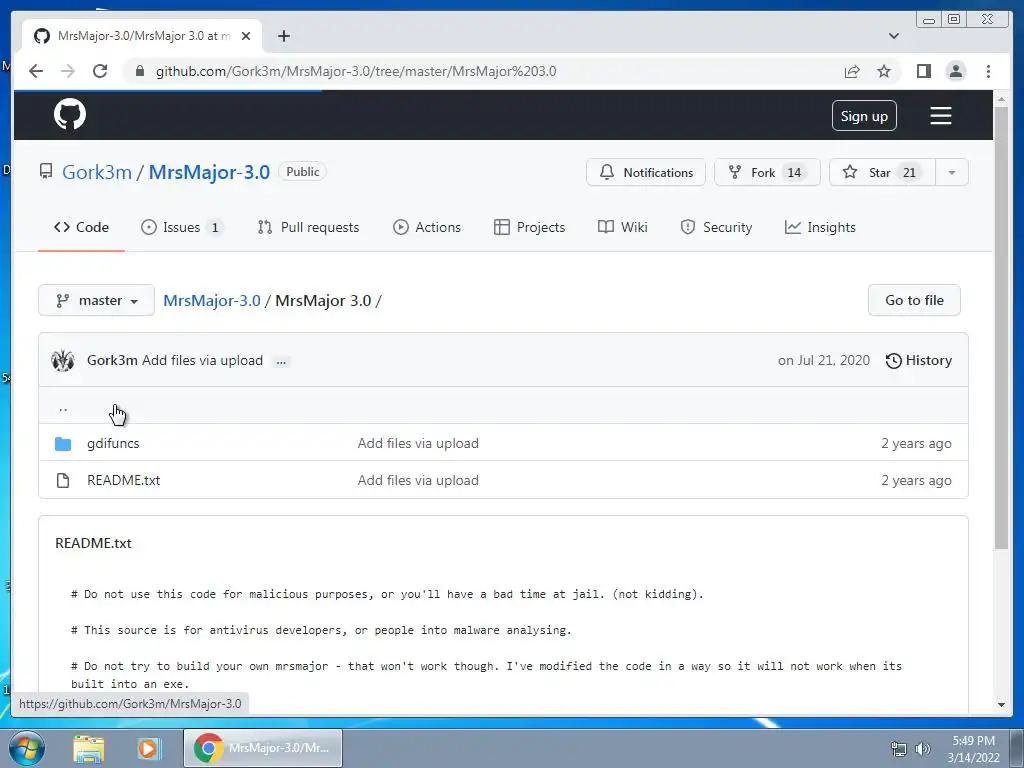Screen dimensions: 1024x768
Task: Star the repository
Action: coord(882,172)
